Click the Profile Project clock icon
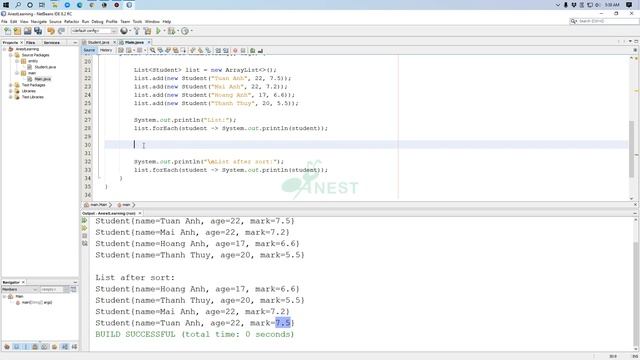 pyautogui.click(x=184, y=31)
